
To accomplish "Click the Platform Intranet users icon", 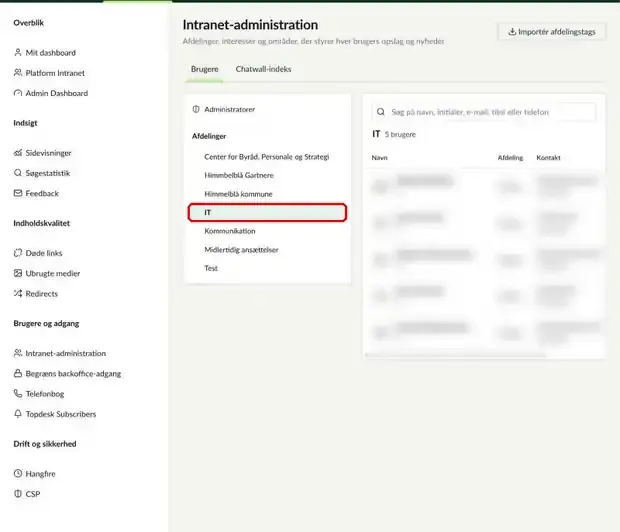I will click(18, 72).
